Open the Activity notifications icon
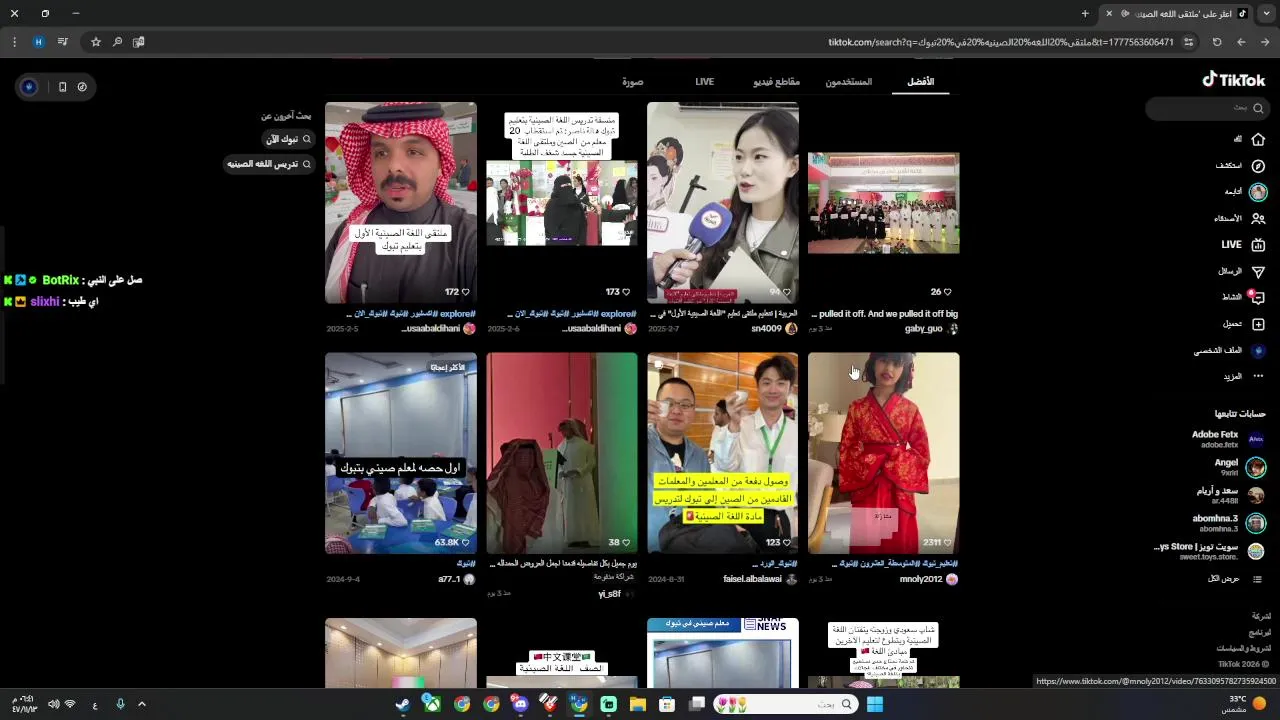1280x720 pixels. point(1258,297)
